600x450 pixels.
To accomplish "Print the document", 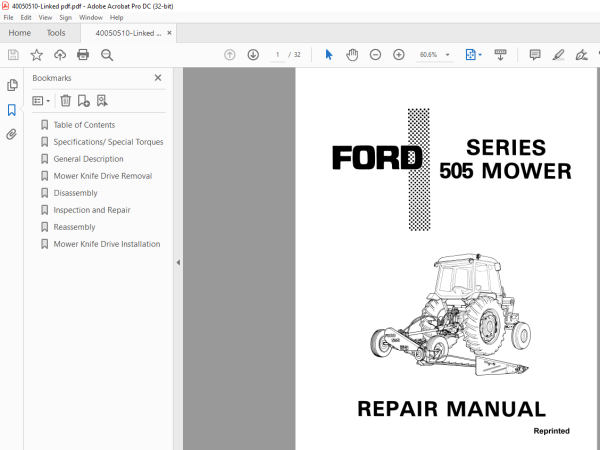I will [x=83, y=55].
